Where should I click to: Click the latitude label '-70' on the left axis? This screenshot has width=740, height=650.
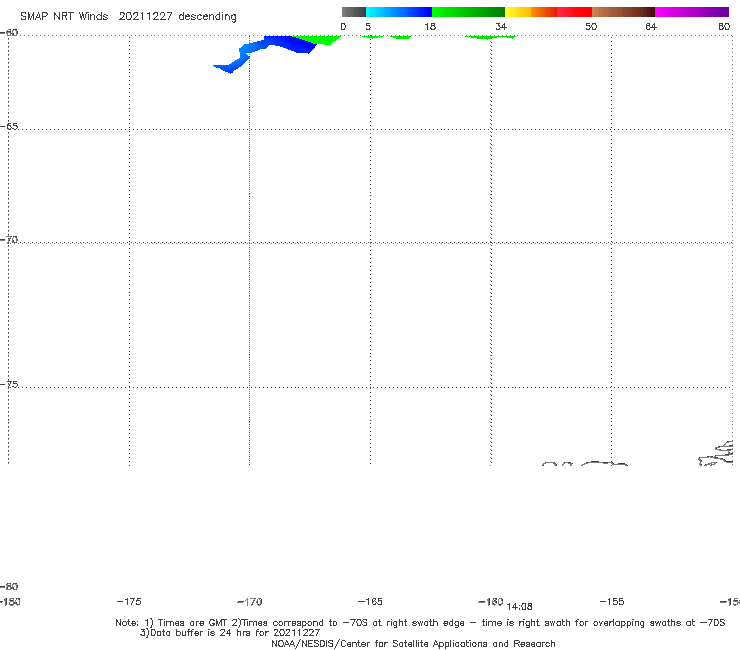[9, 240]
